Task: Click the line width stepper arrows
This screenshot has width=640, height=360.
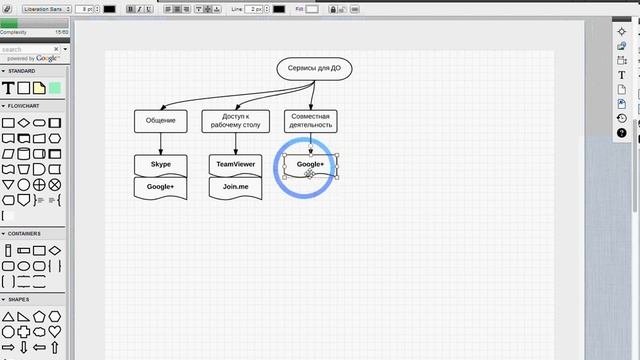Action: coord(267,9)
